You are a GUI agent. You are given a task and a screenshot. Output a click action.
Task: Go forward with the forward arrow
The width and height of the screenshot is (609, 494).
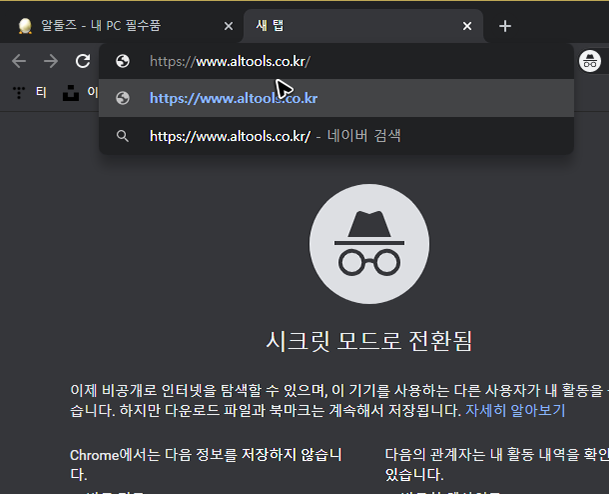click(50, 61)
